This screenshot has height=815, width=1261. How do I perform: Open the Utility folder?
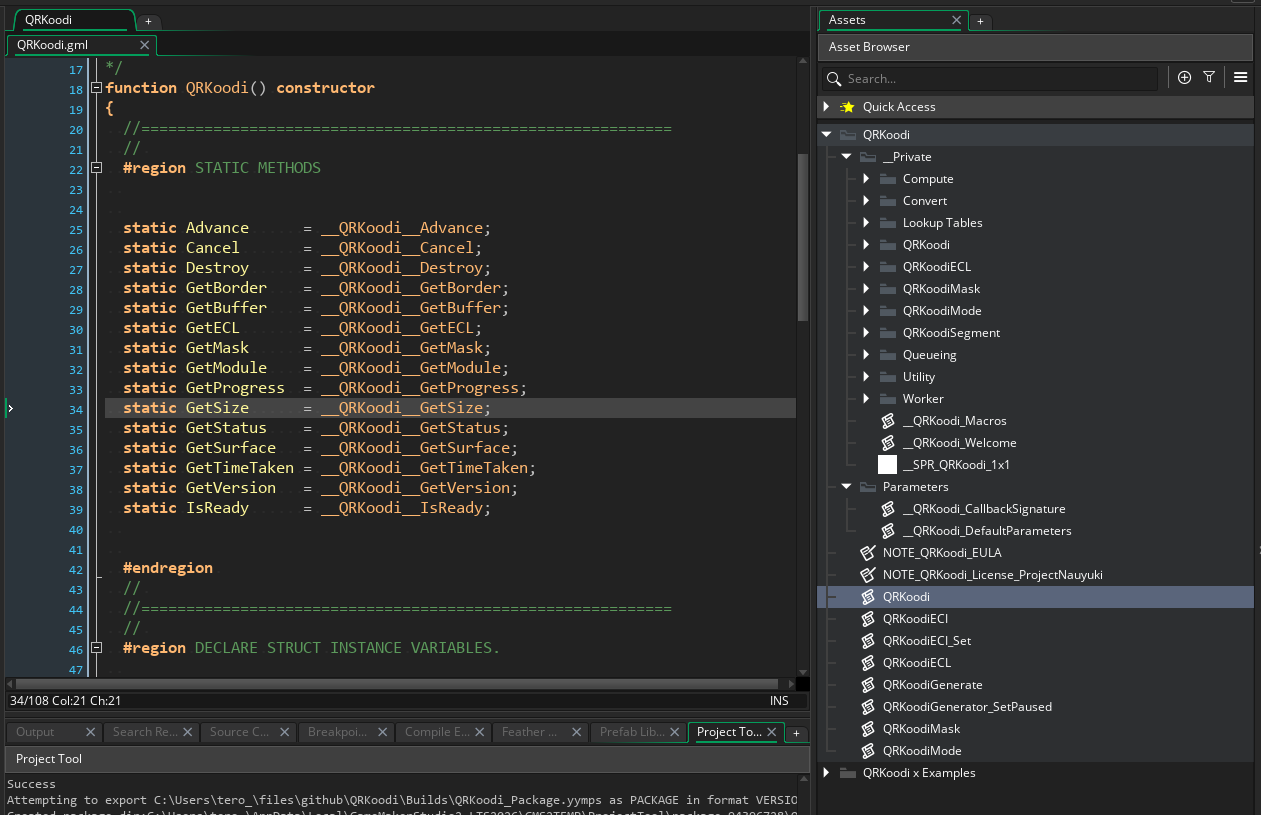(x=918, y=377)
